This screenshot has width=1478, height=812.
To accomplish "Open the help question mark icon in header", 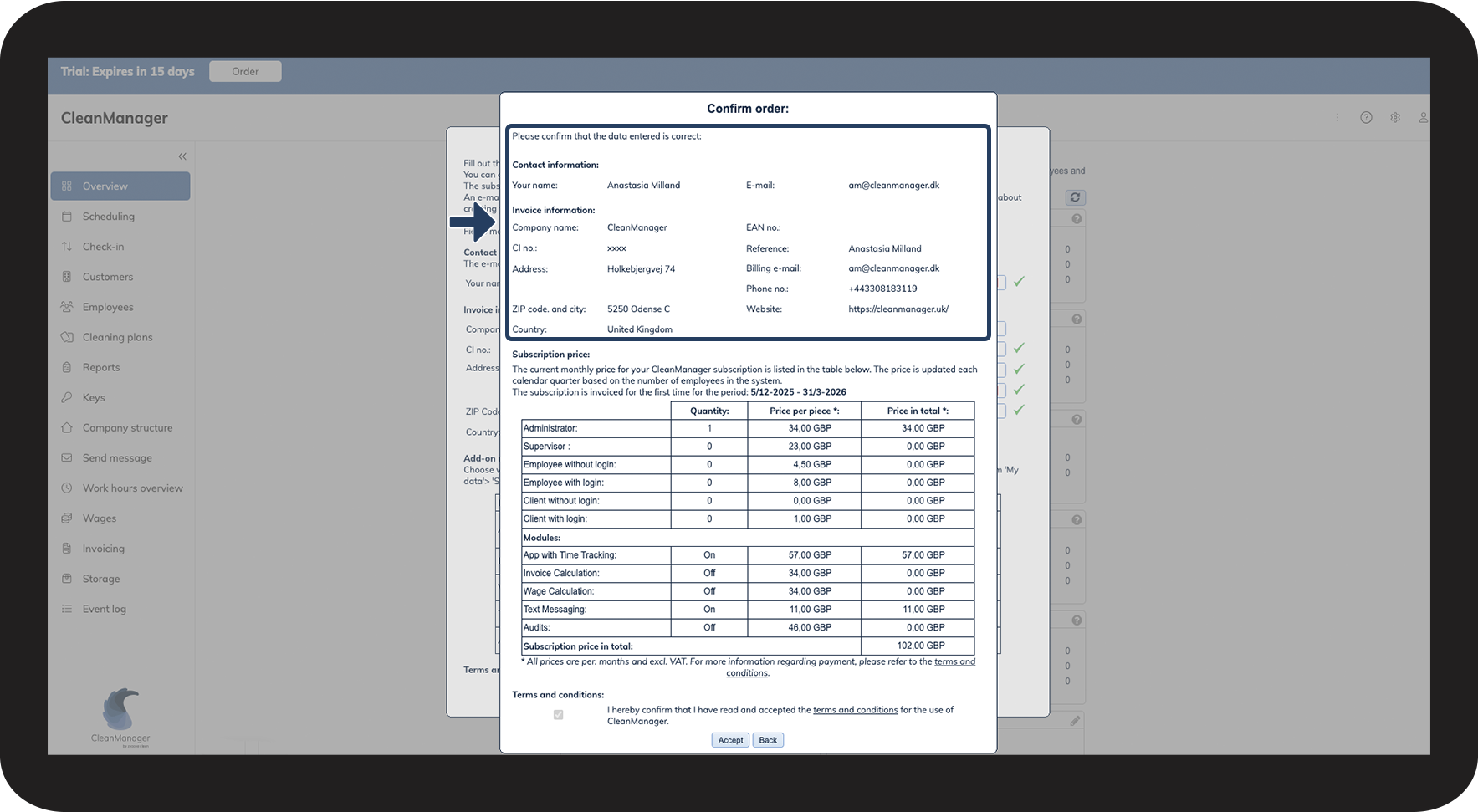I will (1366, 118).
